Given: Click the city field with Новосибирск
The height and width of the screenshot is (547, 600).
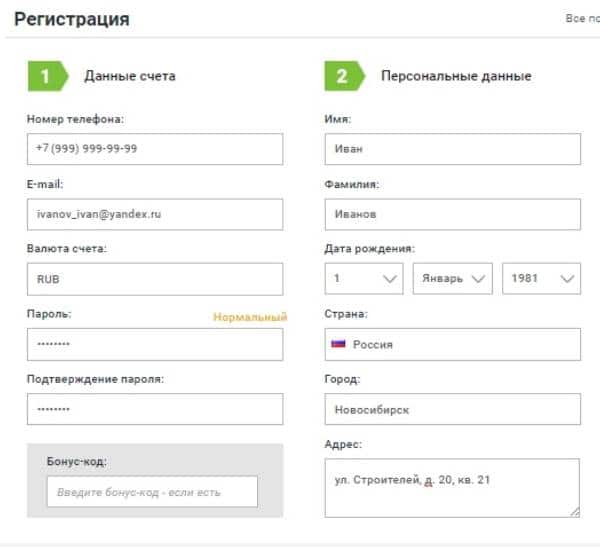Looking at the screenshot, I should coord(452,409).
